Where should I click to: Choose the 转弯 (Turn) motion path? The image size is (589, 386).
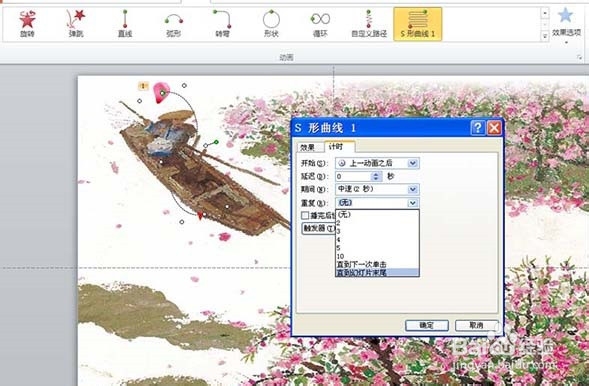point(222,23)
